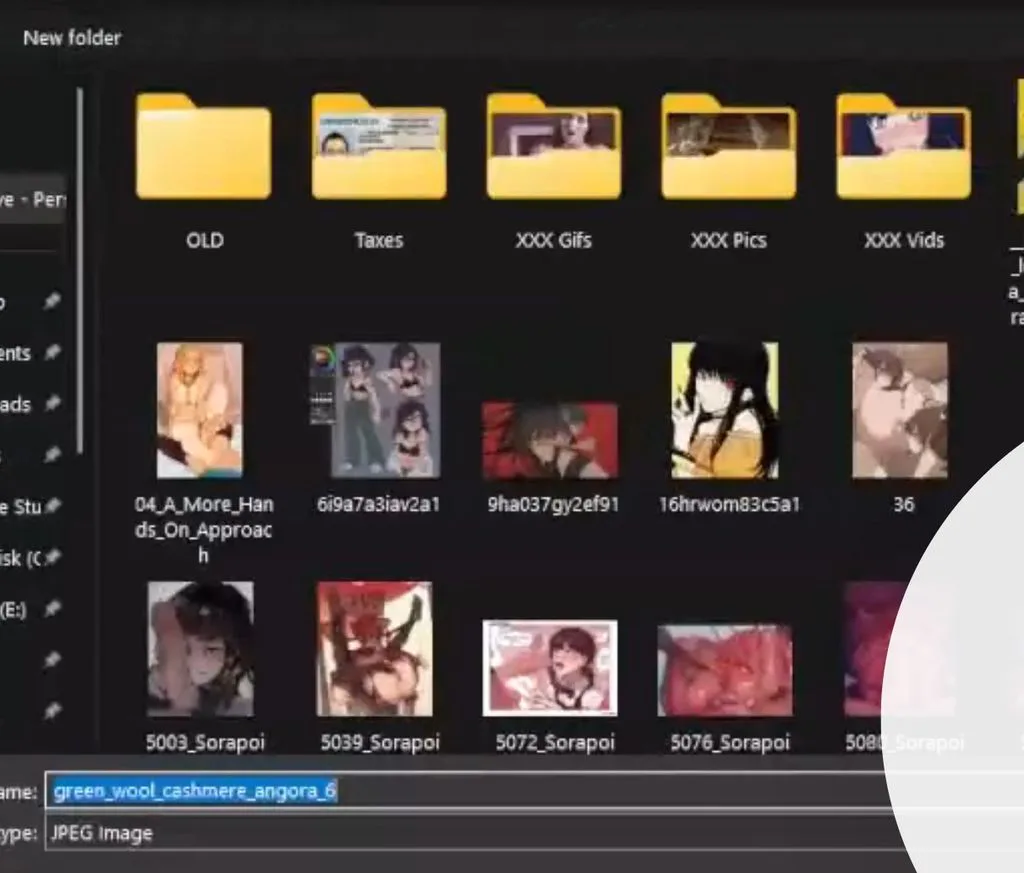Select the image file named 36
The width and height of the screenshot is (1024, 873).
[x=902, y=428]
